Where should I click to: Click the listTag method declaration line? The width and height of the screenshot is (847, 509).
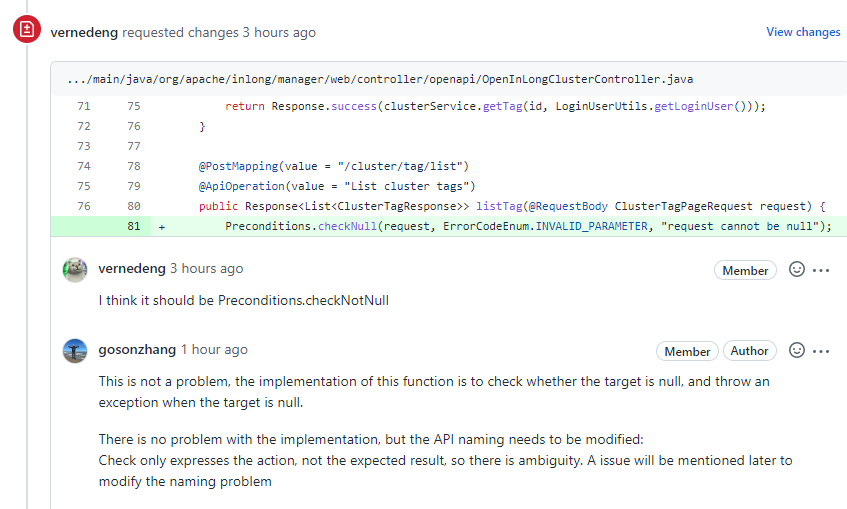pyautogui.click(x=512, y=206)
